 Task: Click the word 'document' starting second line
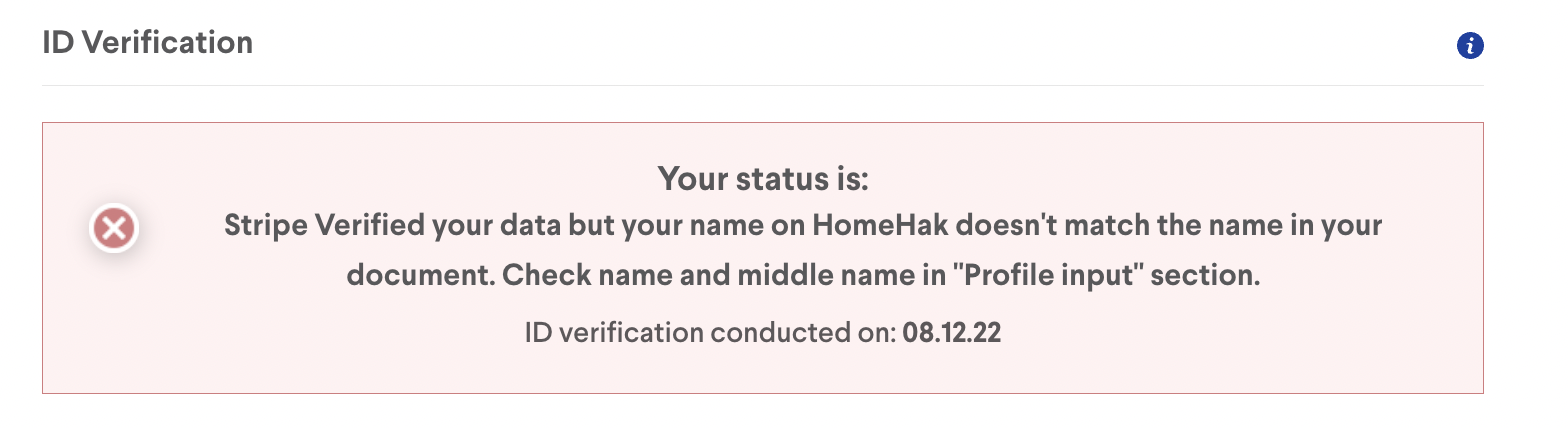coord(417,276)
